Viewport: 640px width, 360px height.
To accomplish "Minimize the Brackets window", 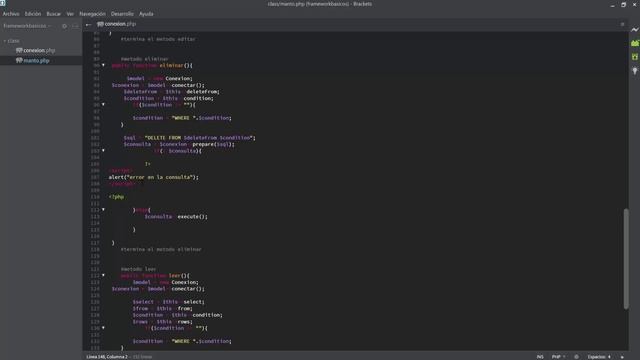I will click(x=612, y=4).
